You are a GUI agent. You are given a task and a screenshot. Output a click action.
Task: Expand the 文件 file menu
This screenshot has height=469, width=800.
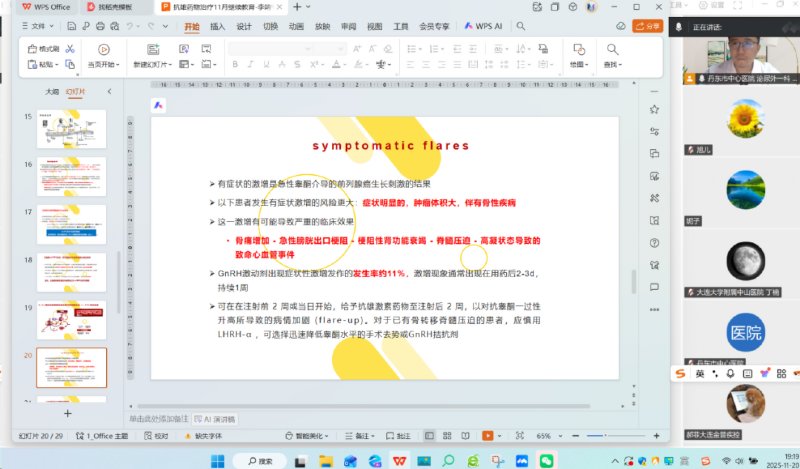pyautogui.click(x=38, y=27)
